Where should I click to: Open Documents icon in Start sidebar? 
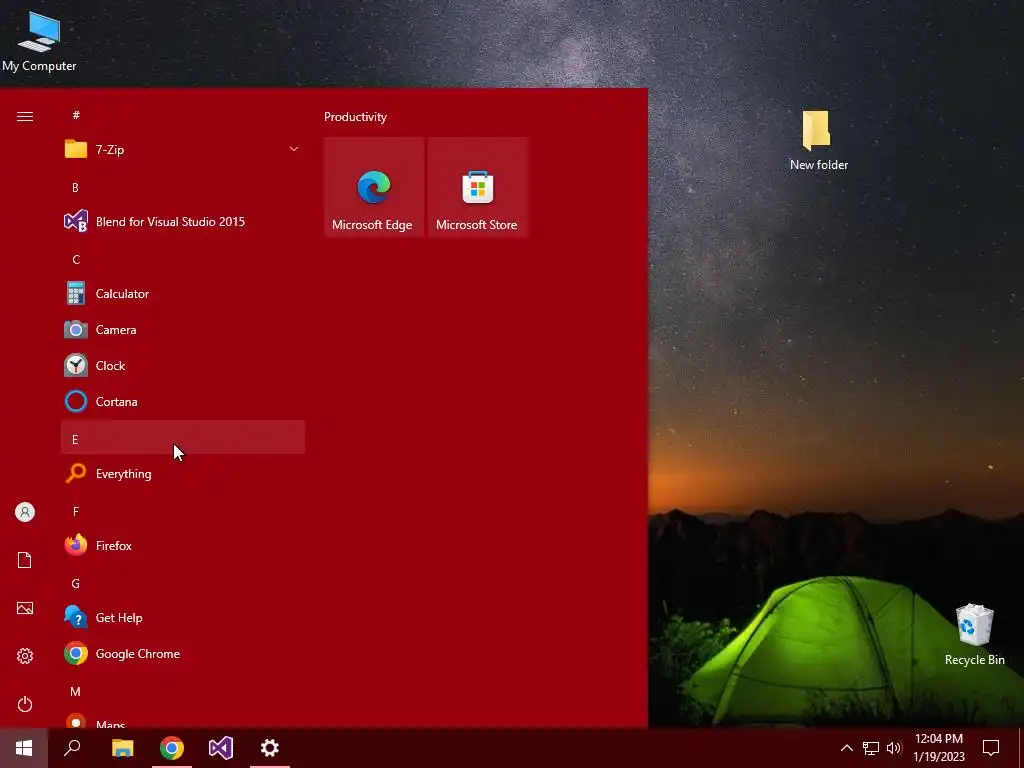pos(25,560)
